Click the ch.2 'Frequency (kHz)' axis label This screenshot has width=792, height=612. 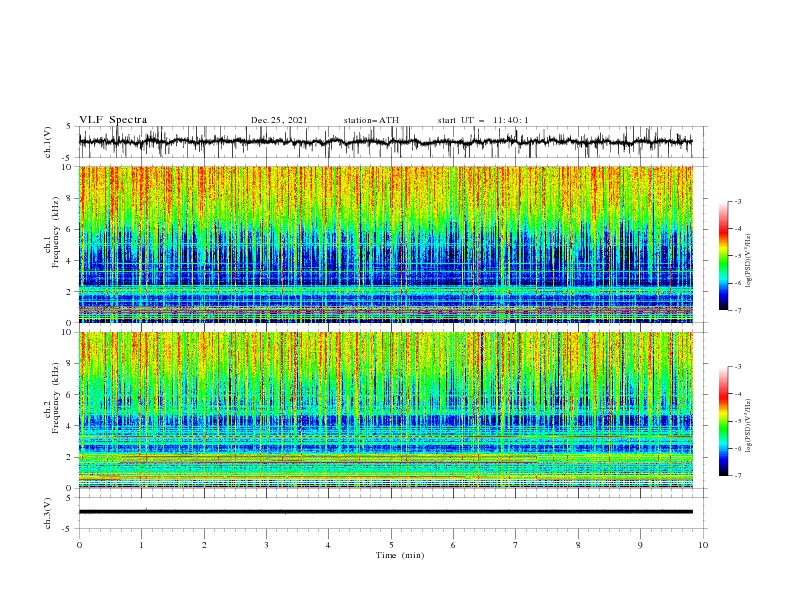56,398
